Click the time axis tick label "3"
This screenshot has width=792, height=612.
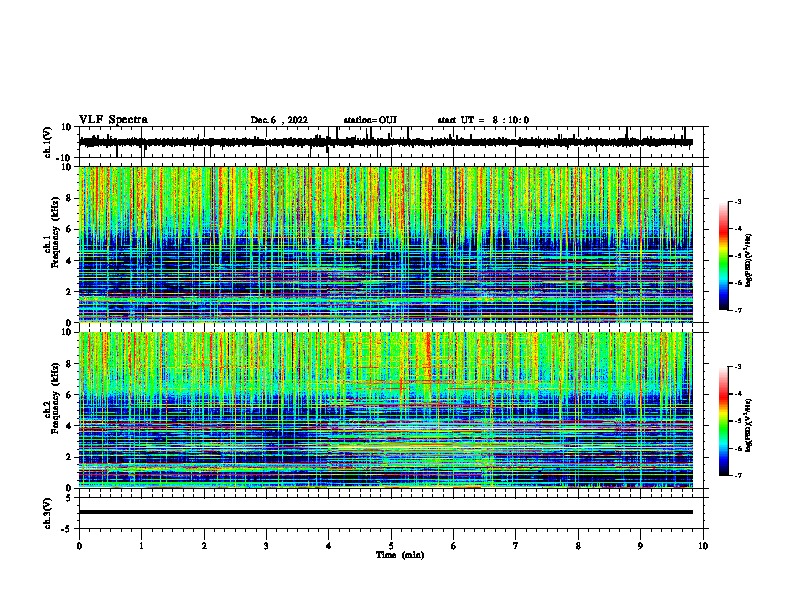click(266, 546)
